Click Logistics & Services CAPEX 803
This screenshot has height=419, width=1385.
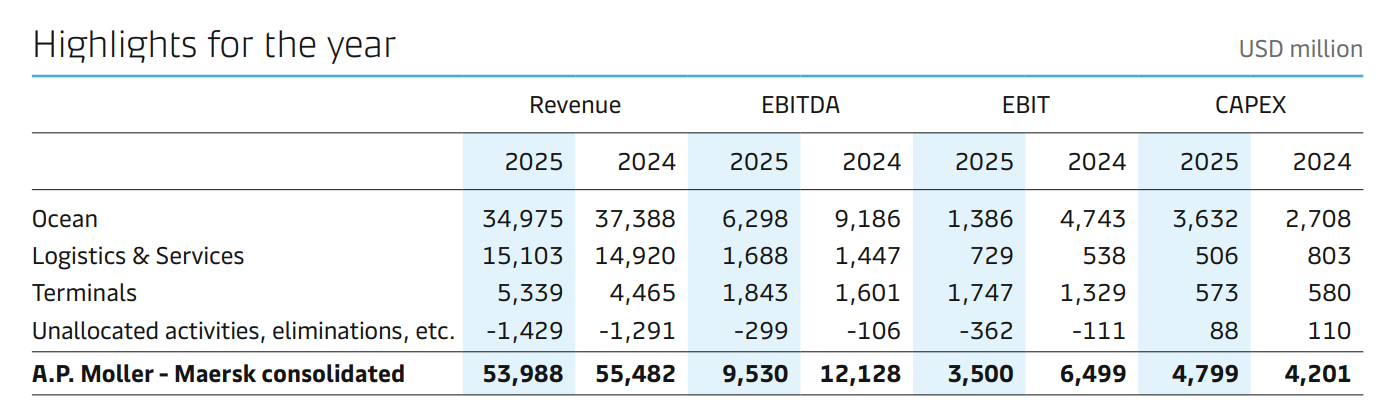(1329, 256)
